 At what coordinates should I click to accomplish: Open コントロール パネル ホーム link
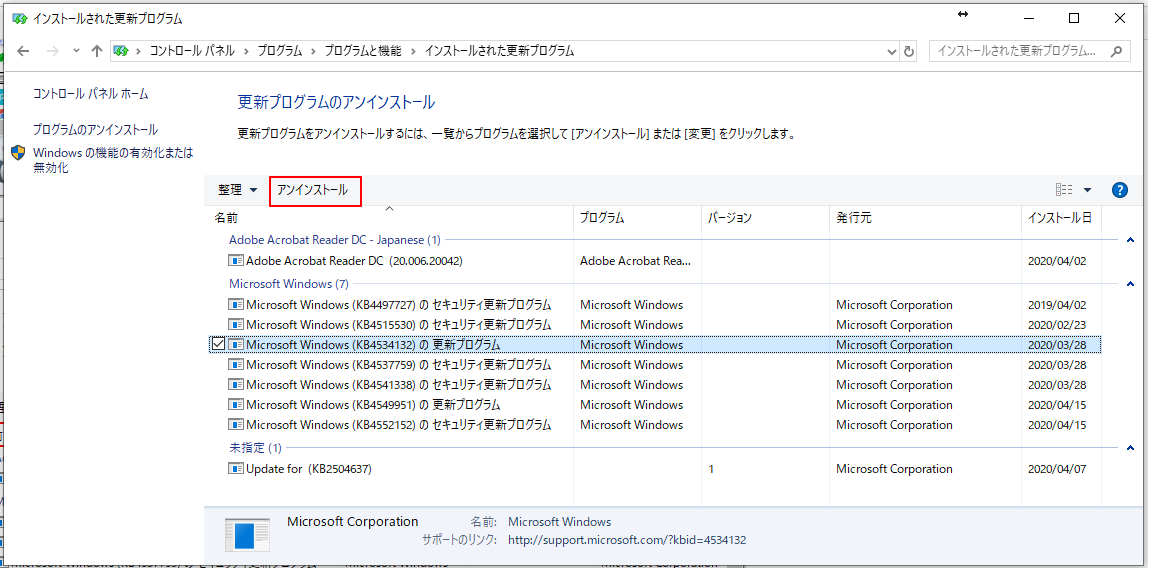[x=90, y=94]
